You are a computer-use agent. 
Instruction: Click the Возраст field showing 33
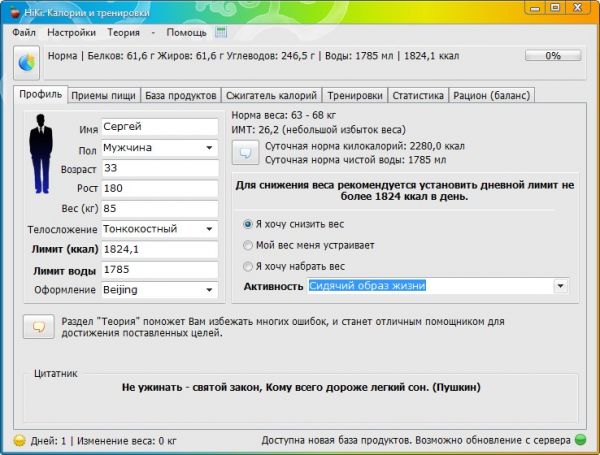point(160,168)
